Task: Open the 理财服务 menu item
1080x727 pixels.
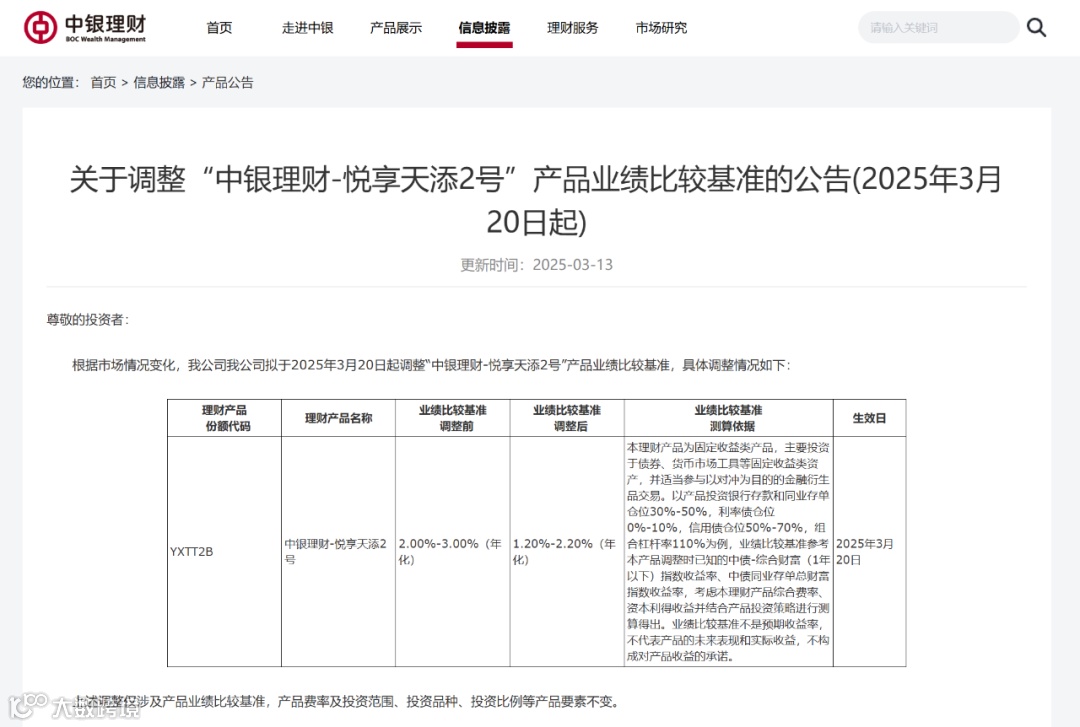Action: pos(572,28)
